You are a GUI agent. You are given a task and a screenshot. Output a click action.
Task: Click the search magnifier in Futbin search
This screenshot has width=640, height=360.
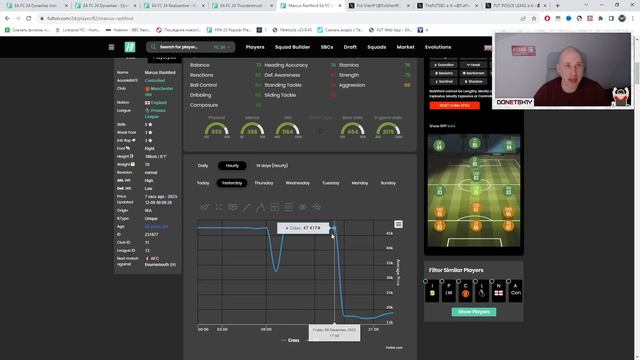[153, 47]
